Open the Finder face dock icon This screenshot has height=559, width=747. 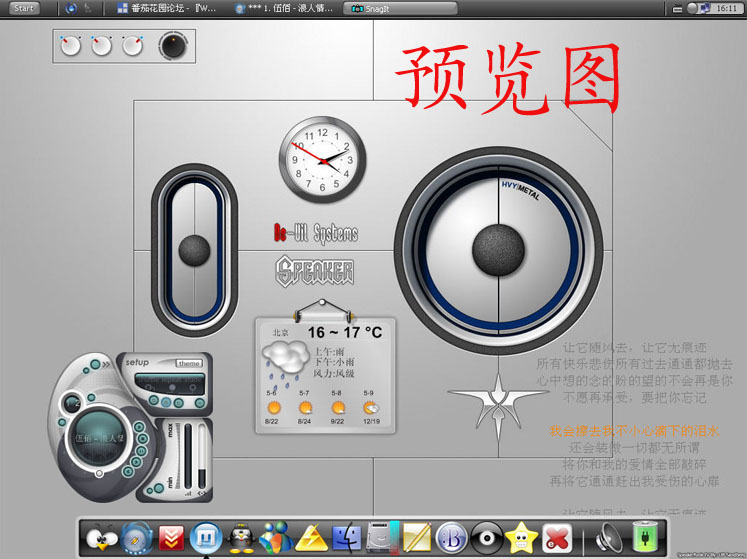346,539
